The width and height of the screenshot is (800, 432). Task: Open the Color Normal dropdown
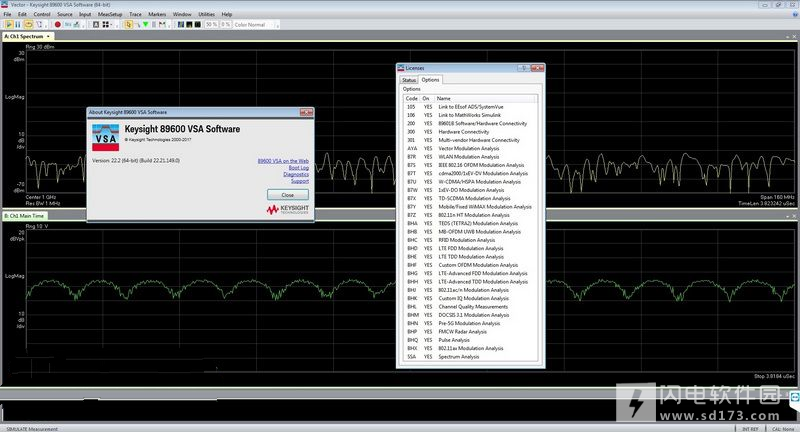tap(256, 24)
